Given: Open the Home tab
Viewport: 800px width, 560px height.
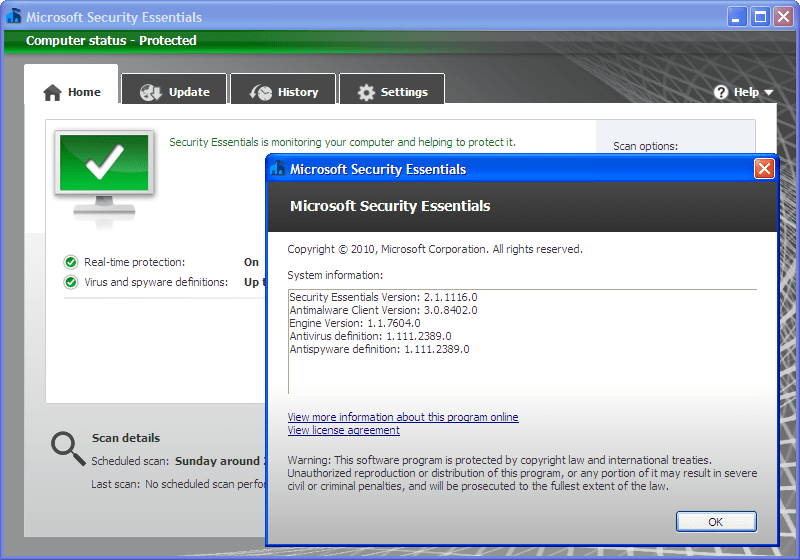Looking at the screenshot, I should pos(71,85).
